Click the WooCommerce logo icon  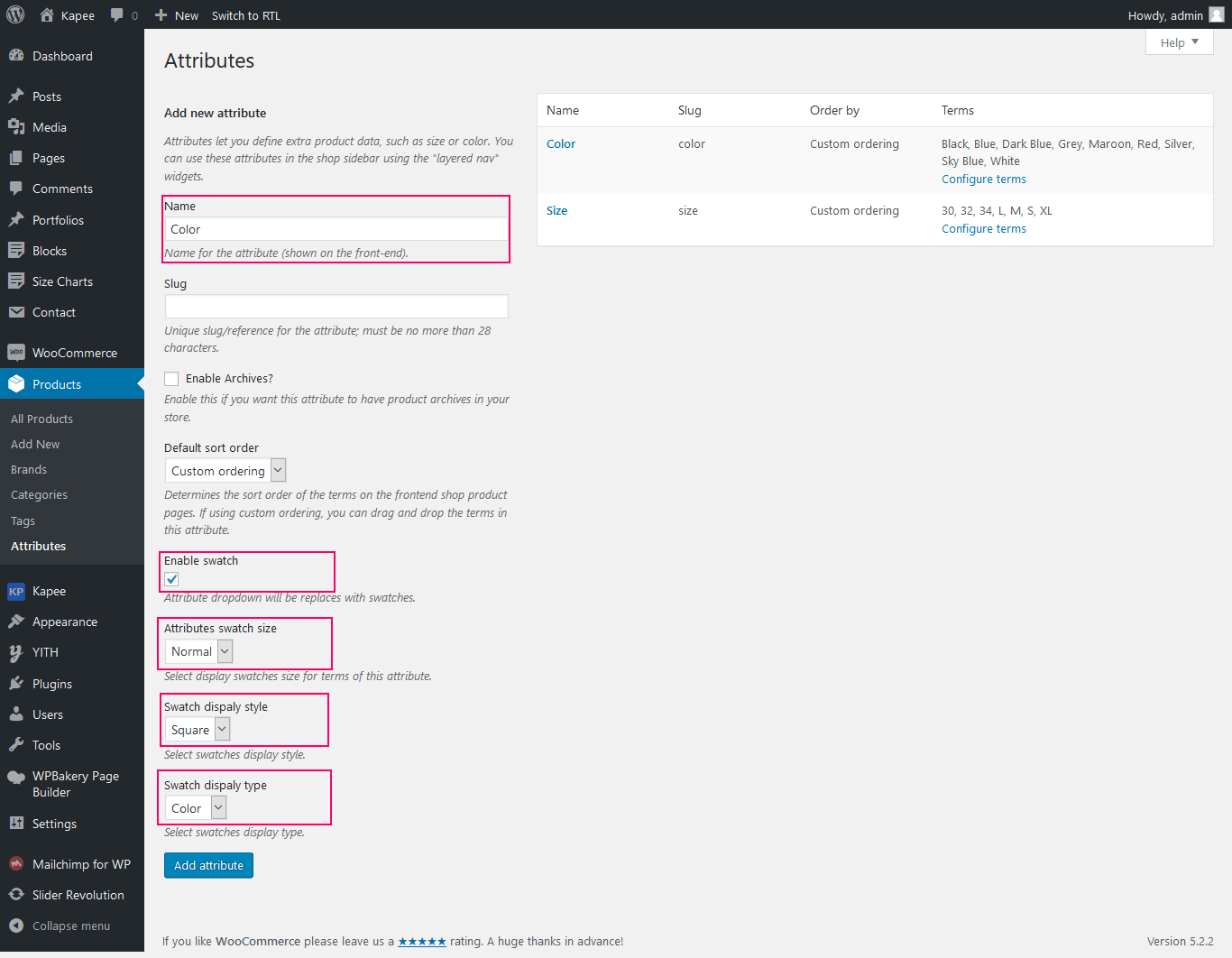click(x=16, y=353)
